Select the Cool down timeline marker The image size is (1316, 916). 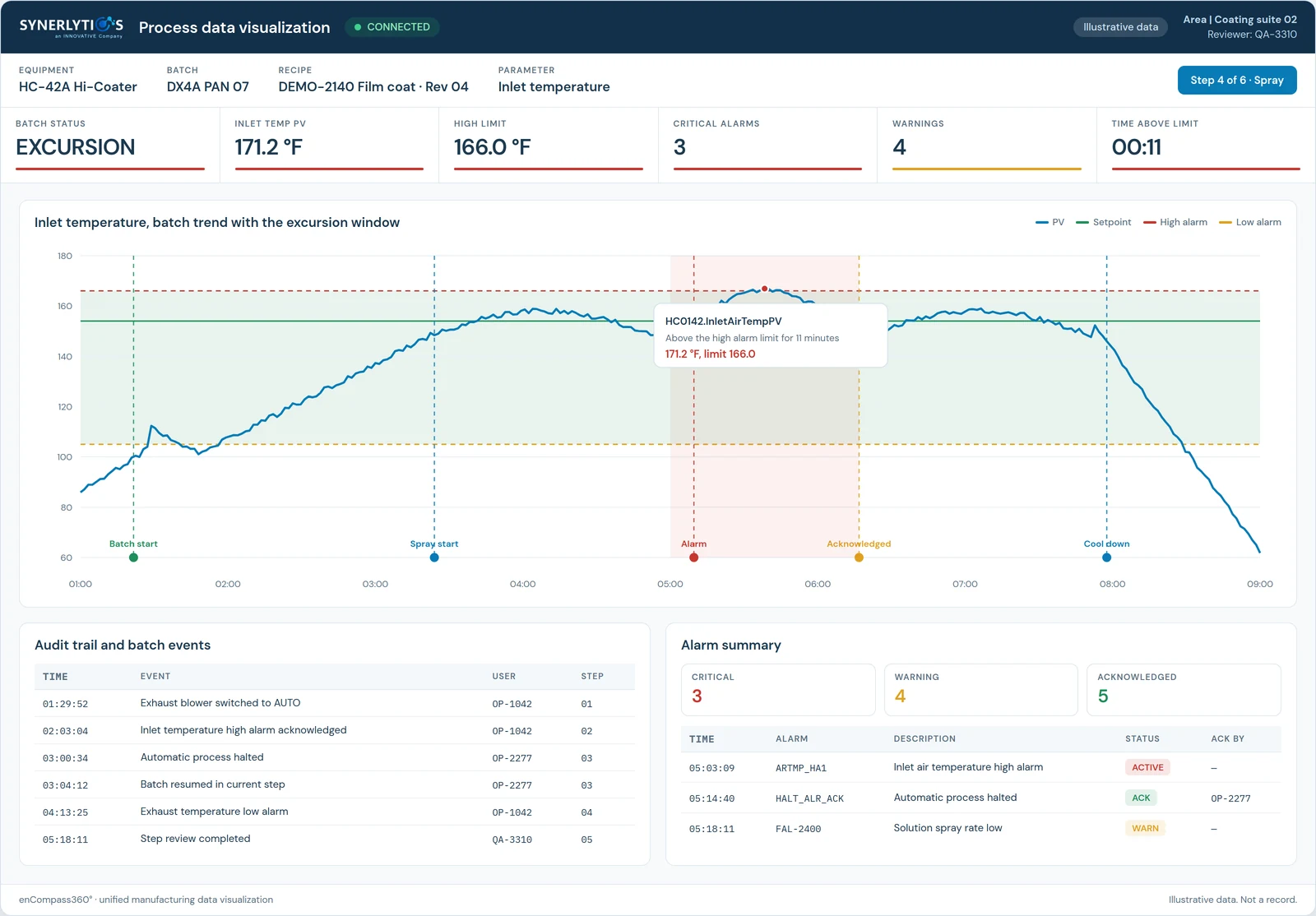point(1106,557)
